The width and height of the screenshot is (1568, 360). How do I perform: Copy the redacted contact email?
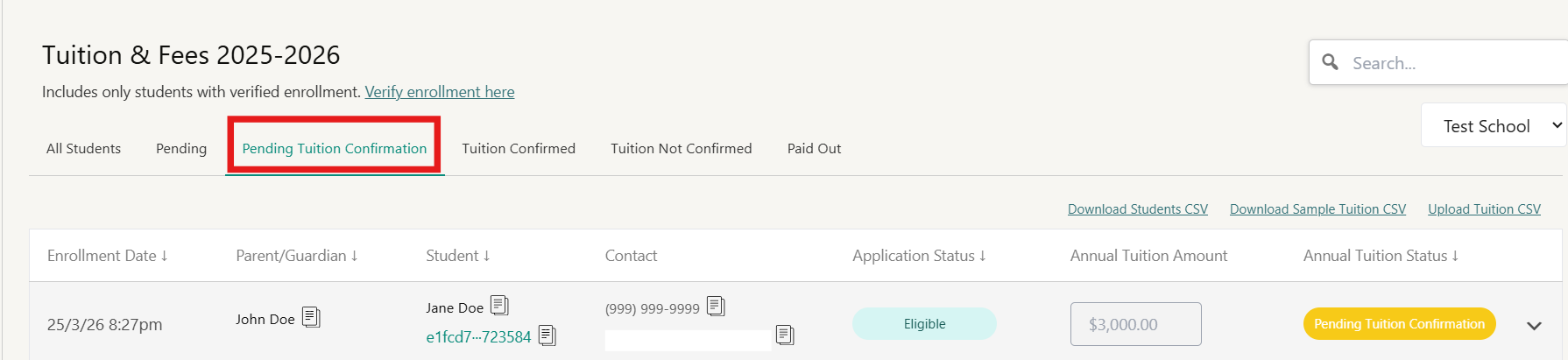point(785,335)
